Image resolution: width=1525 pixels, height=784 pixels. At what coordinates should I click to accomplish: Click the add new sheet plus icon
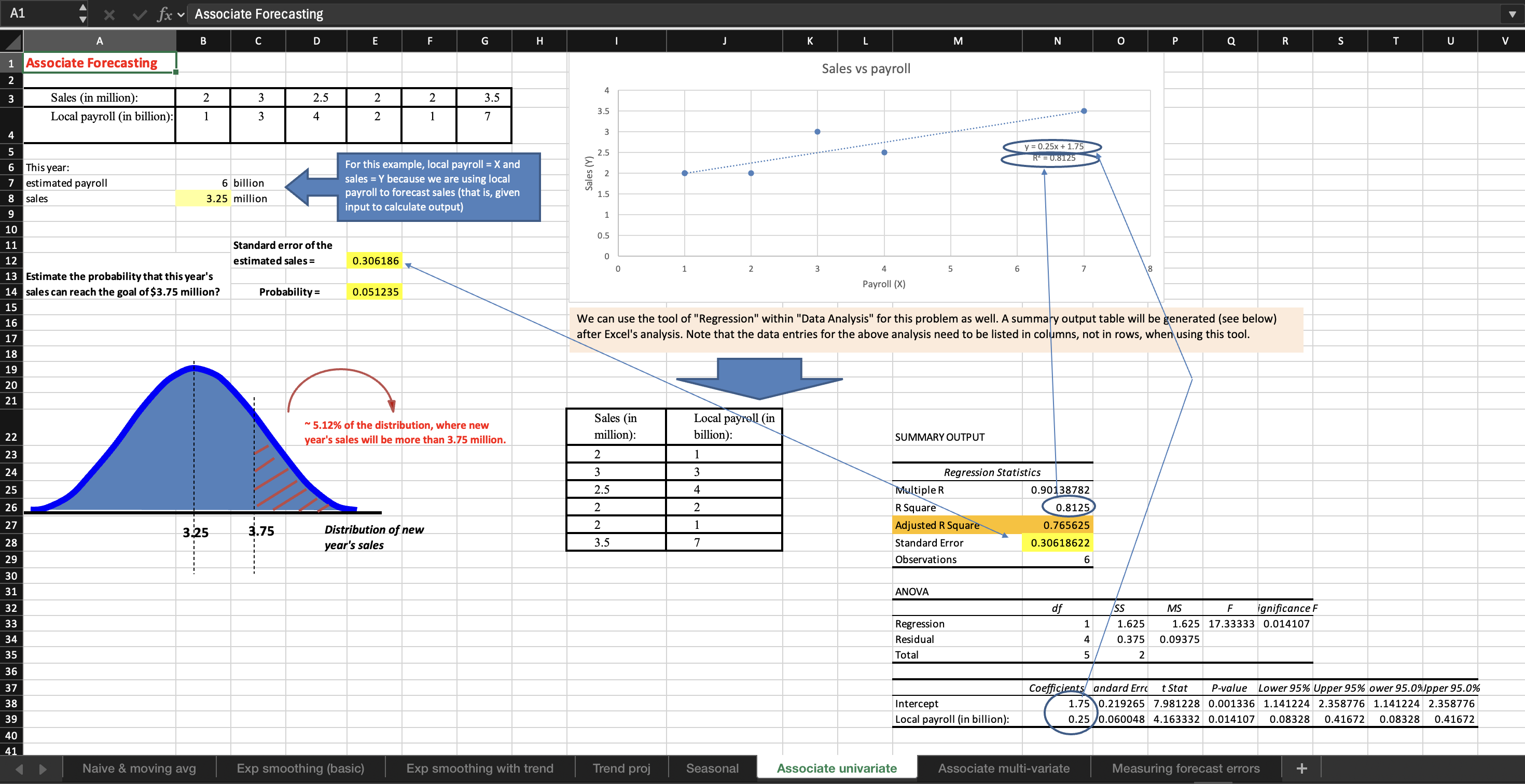pyautogui.click(x=1301, y=768)
